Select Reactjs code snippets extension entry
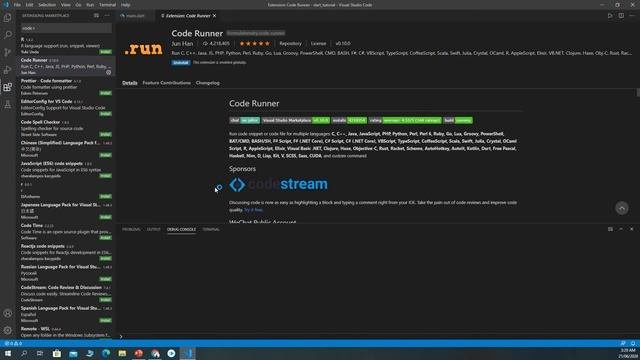The image size is (640, 360). [x=66, y=252]
